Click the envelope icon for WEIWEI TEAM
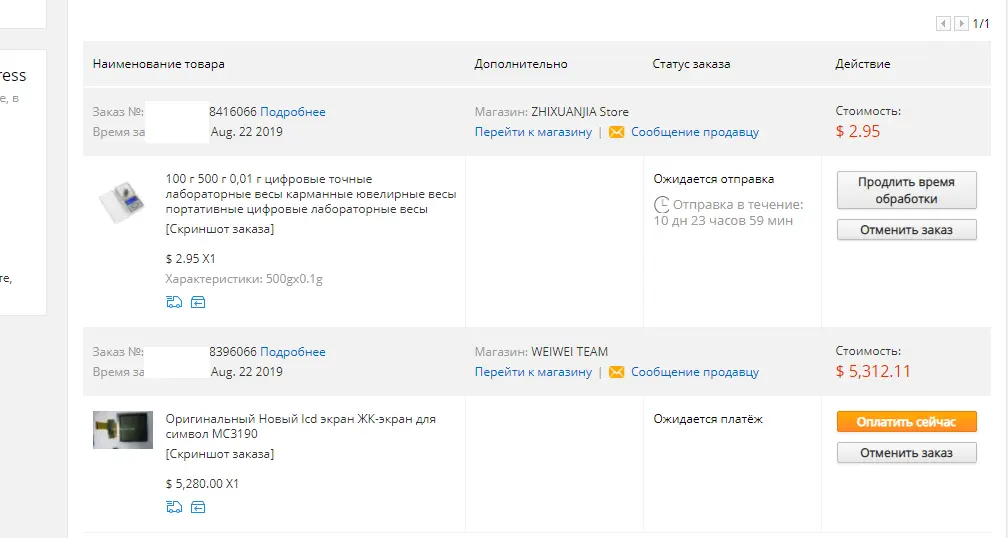 pyautogui.click(x=616, y=372)
